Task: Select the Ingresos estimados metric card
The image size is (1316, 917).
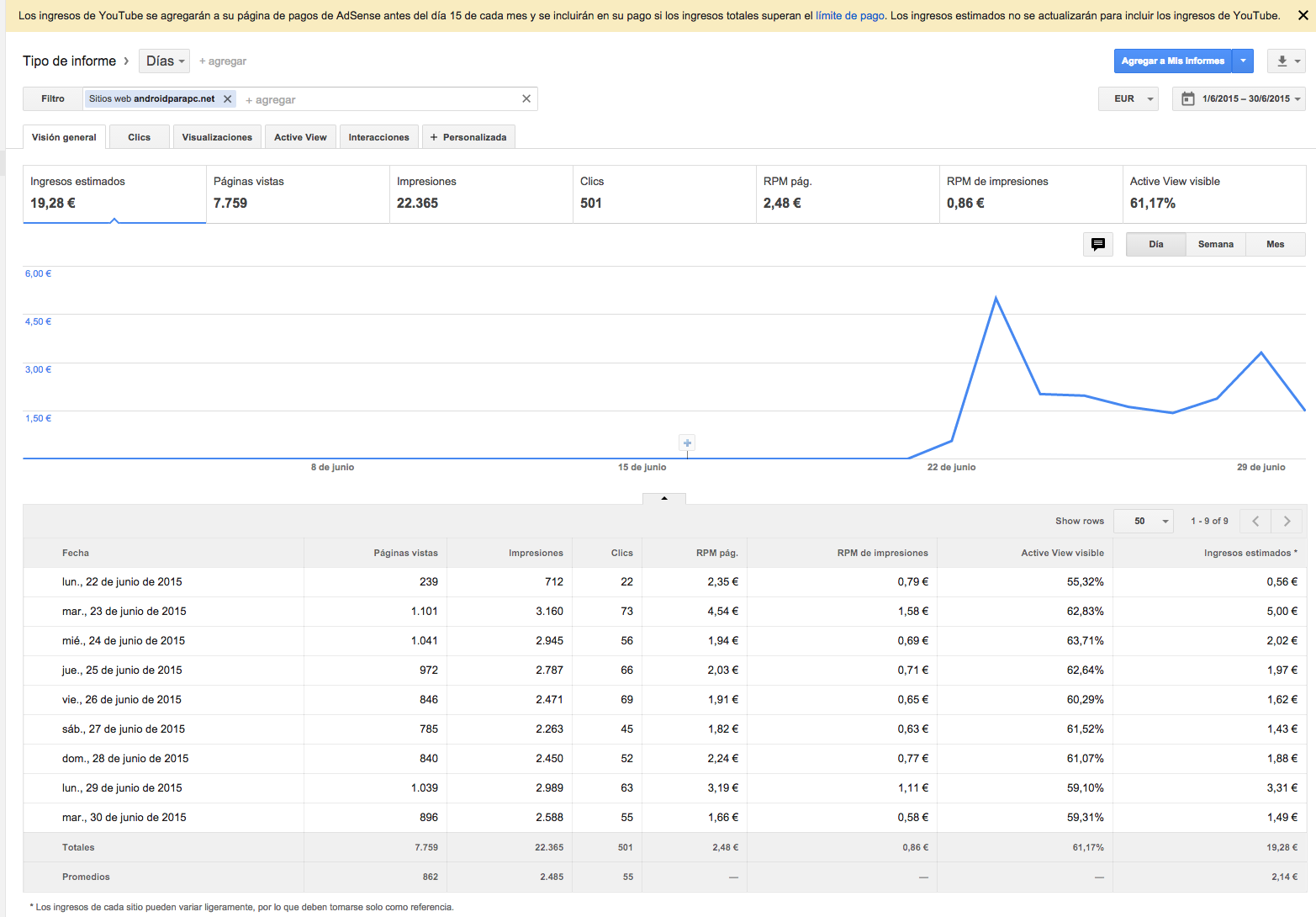Action: 114,194
